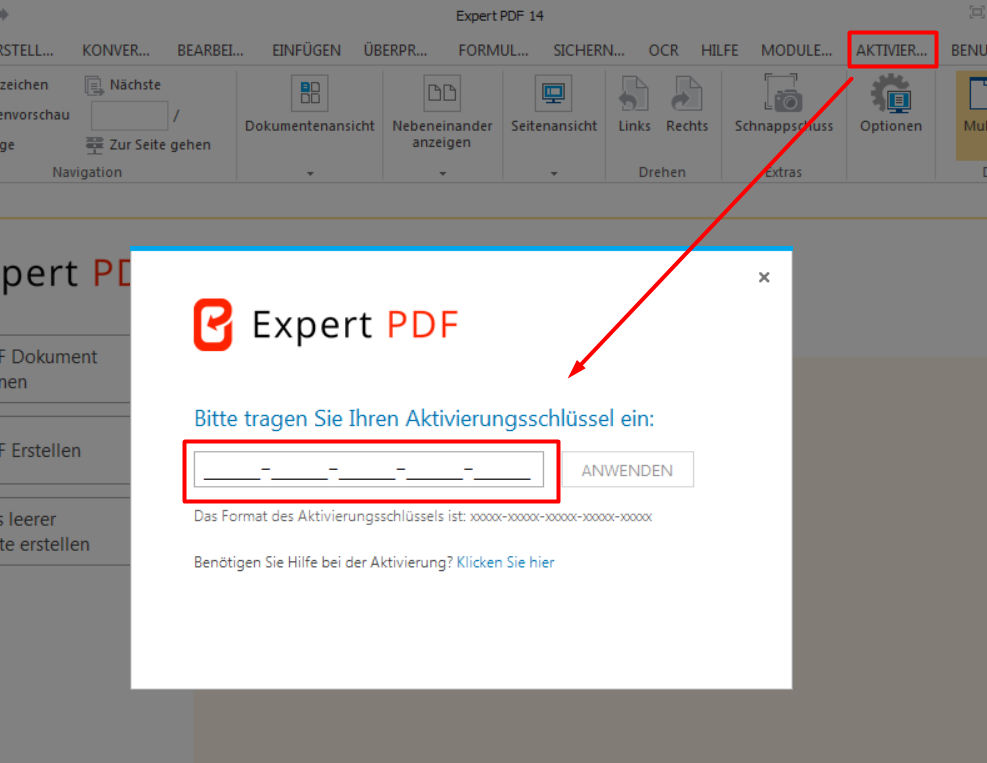Expand the Seitenansicht dropdown arrow

click(554, 173)
